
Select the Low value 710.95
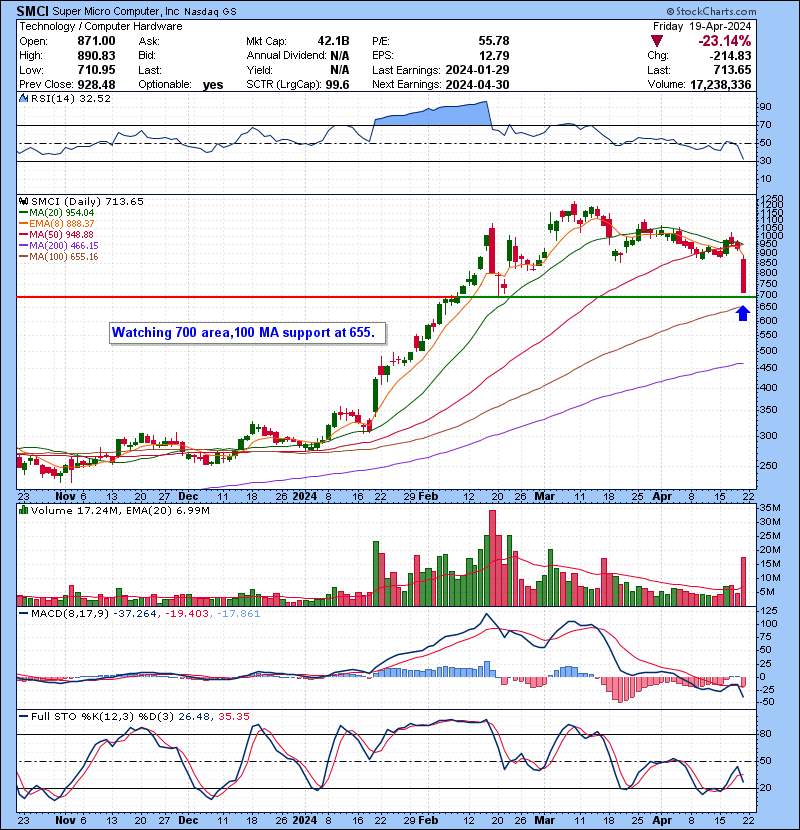point(96,69)
